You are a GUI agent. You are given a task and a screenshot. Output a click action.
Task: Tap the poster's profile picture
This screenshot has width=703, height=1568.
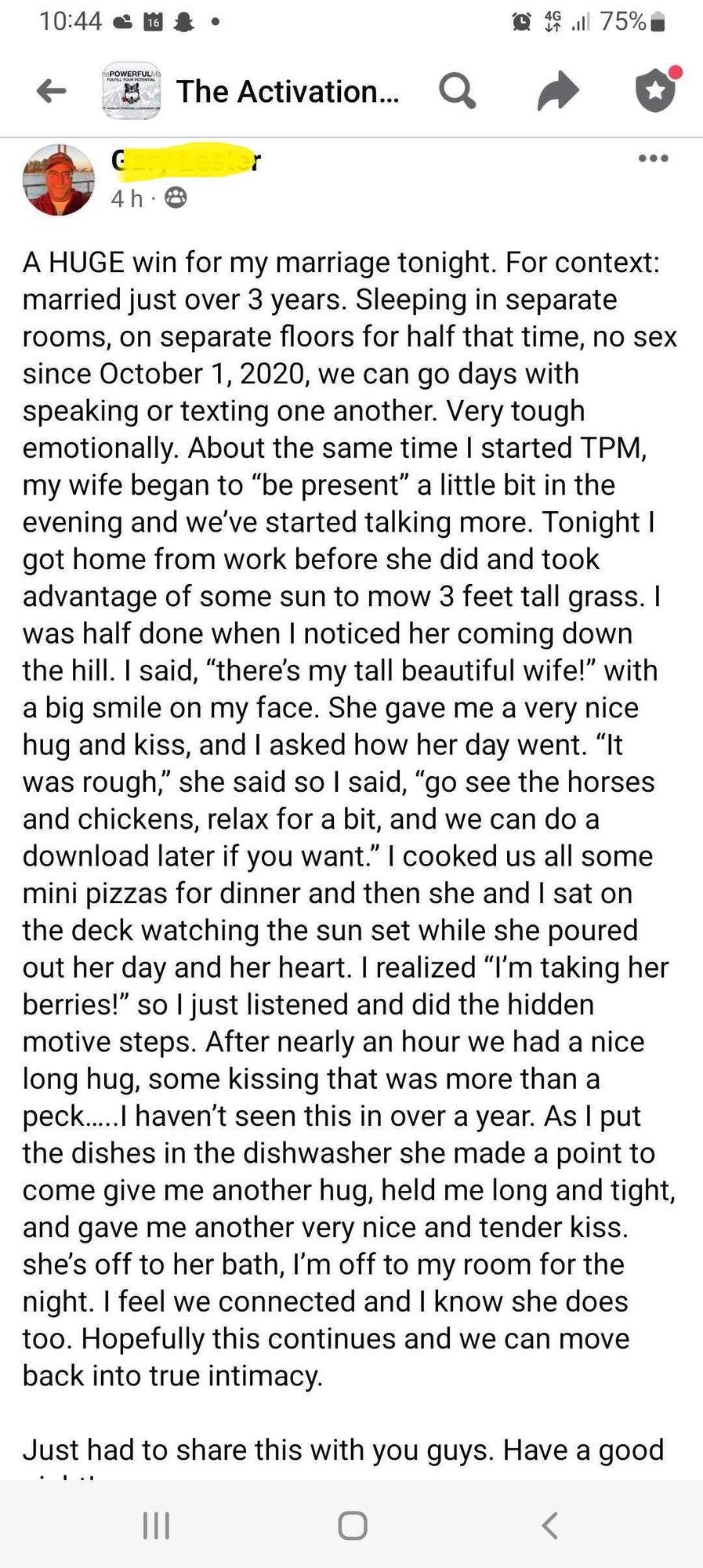[x=59, y=180]
